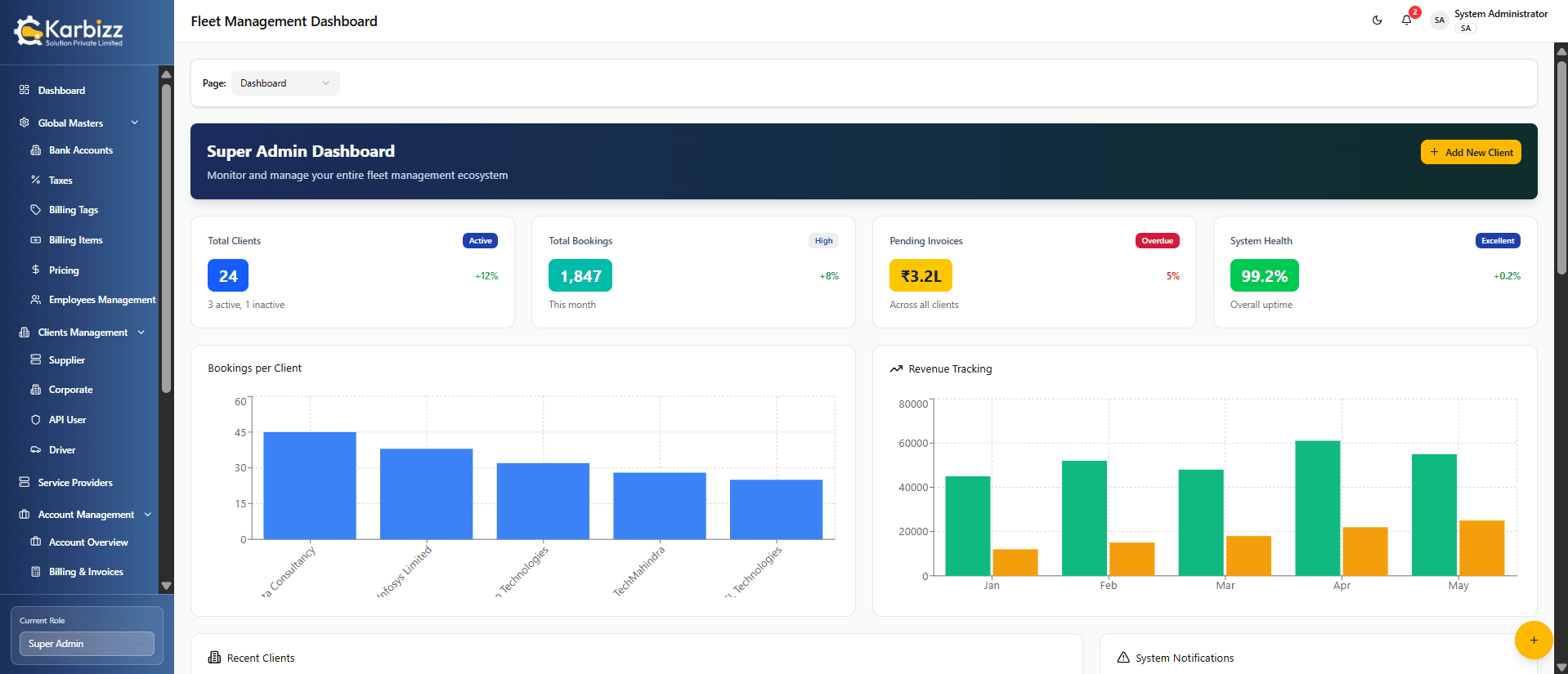Click the 24 total clients value
The height and width of the screenshot is (674, 1568).
[x=228, y=275]
